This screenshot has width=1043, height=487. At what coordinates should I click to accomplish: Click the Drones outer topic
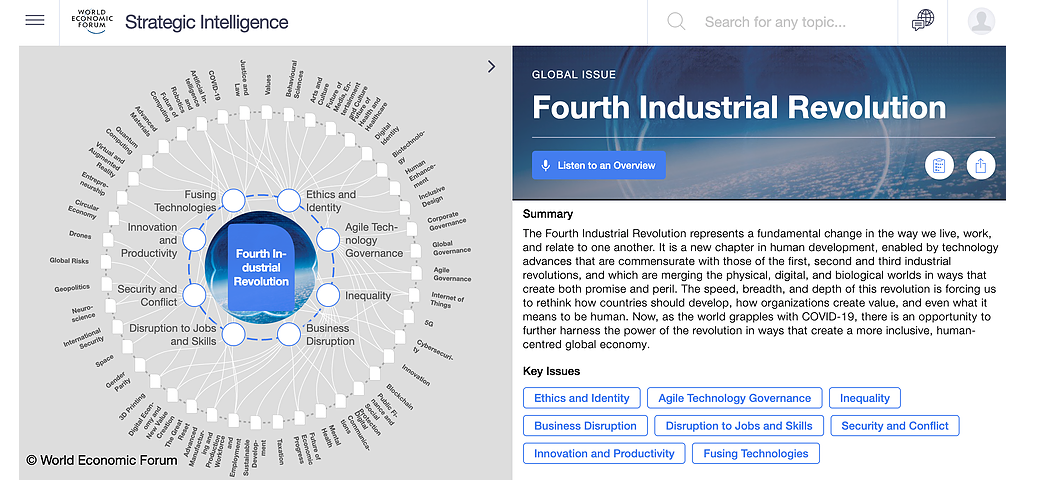point(80,234)
